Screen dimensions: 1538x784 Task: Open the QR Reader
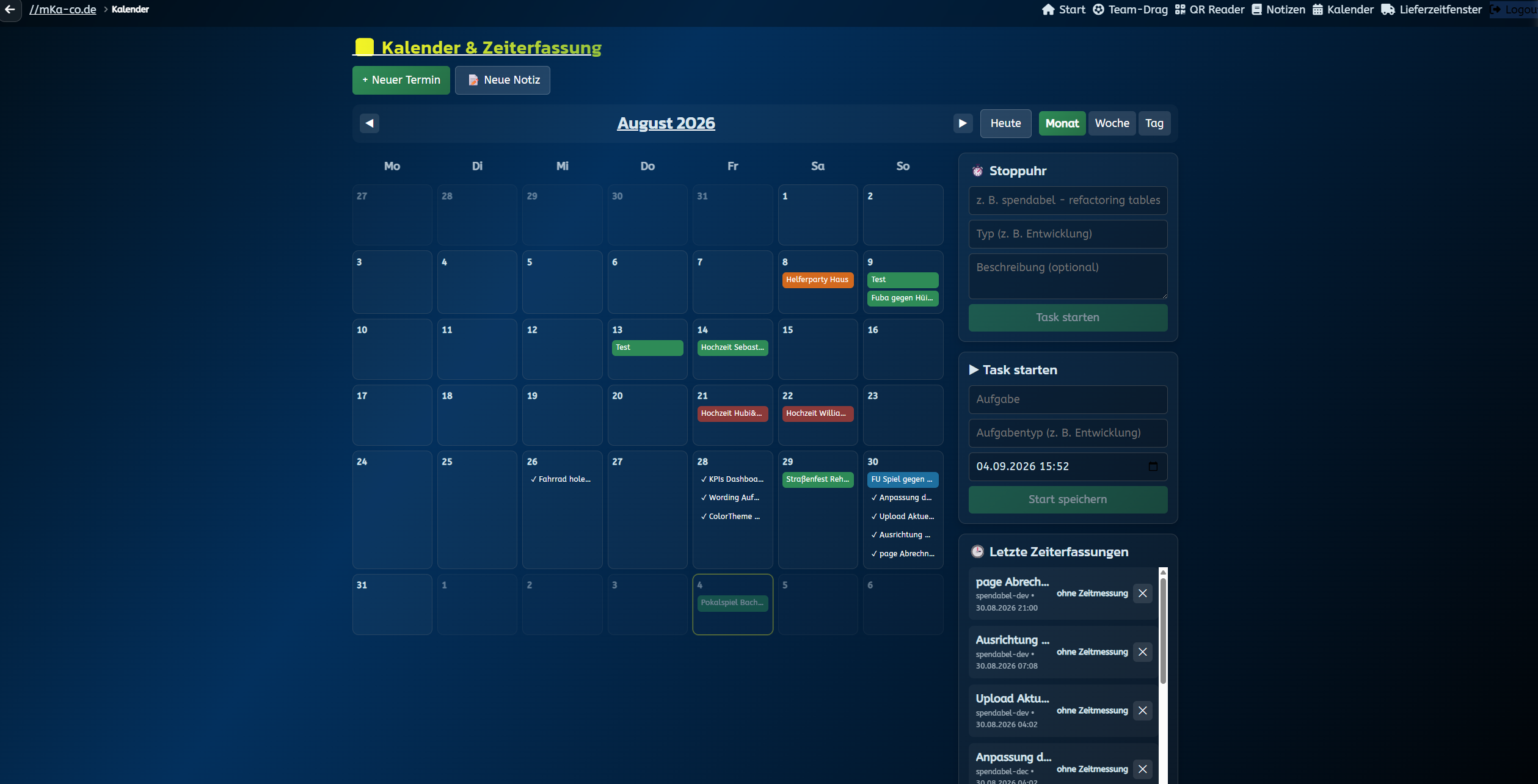[x=1209, y=9]
